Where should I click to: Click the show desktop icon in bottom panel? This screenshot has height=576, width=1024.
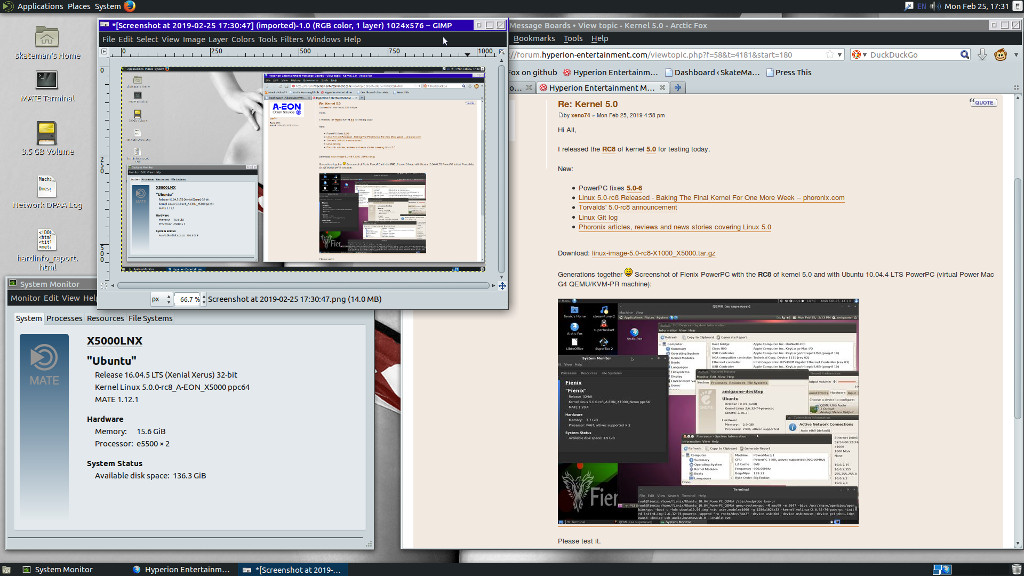point(7,569)
